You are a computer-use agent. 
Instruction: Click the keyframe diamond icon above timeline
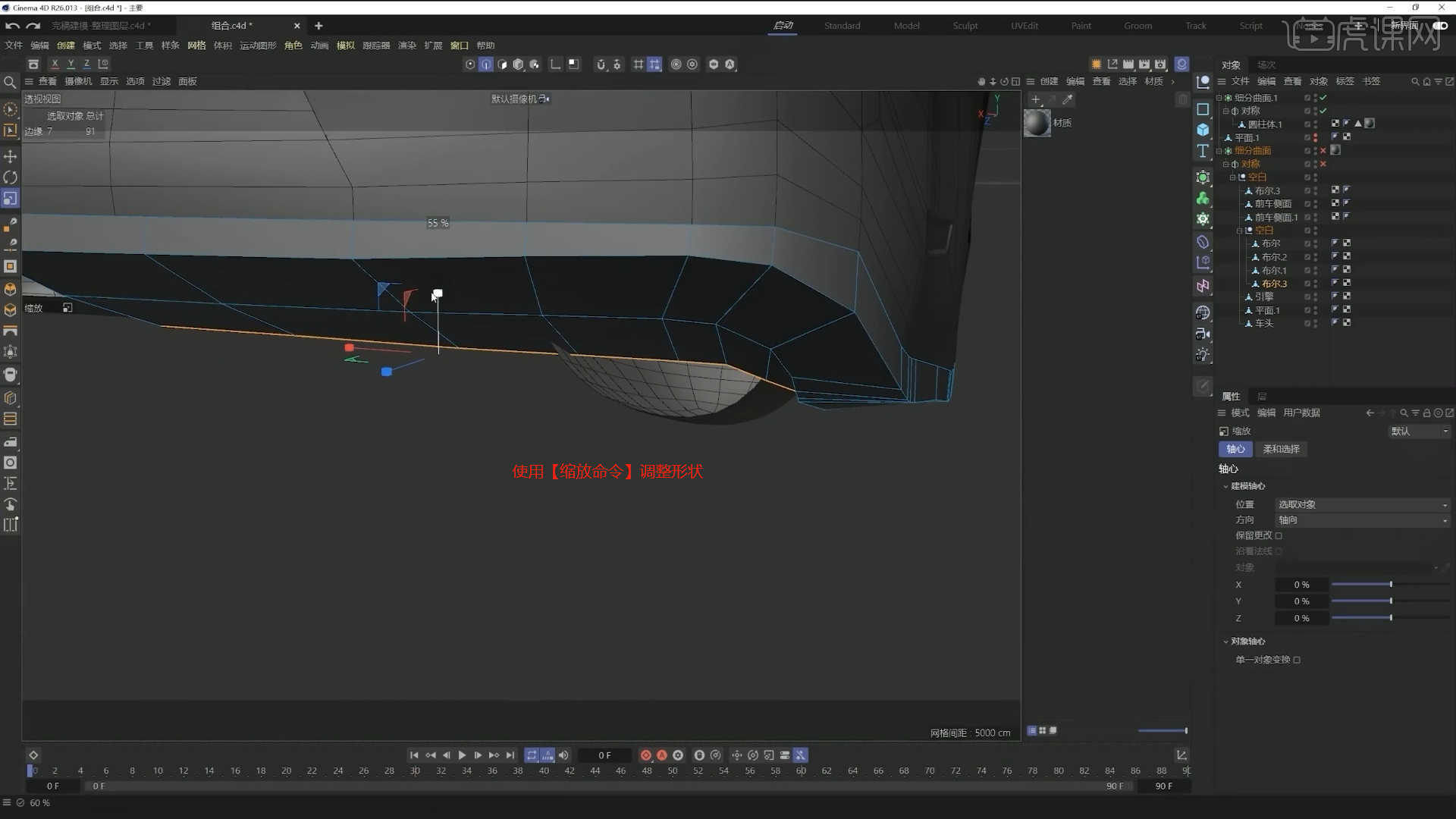point(33,755)
